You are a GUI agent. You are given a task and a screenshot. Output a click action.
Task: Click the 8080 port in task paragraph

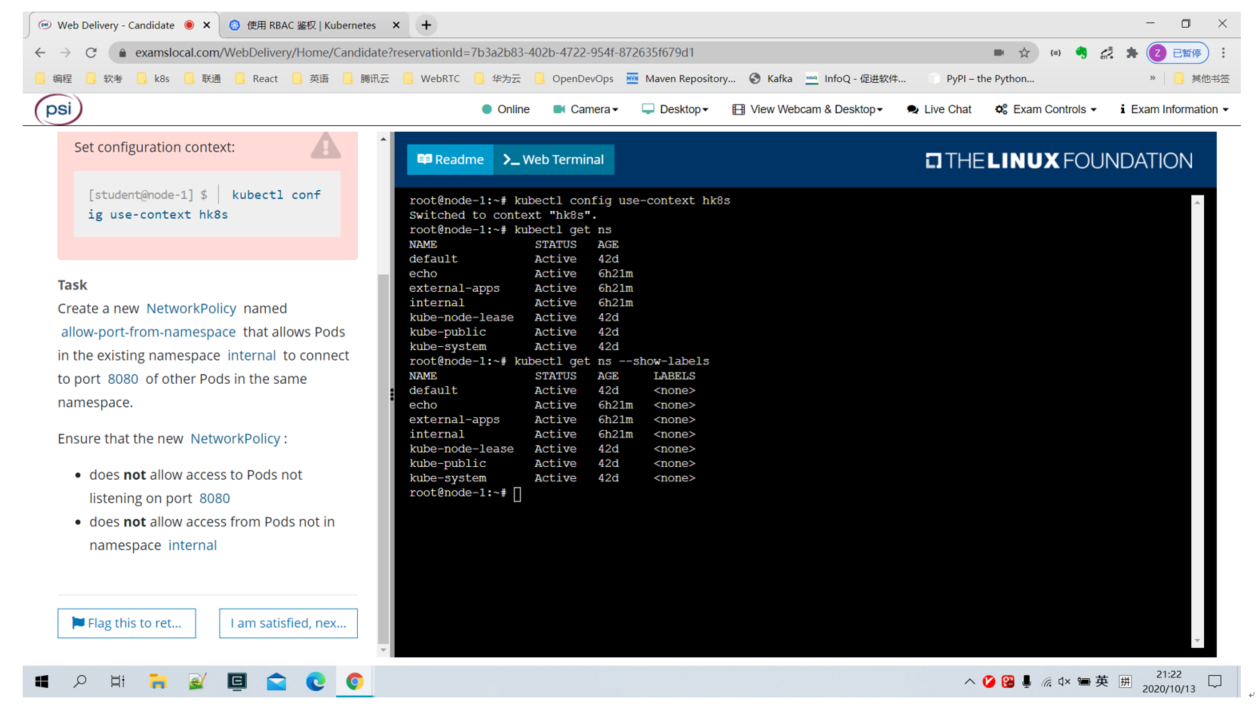tap(123, 378)
